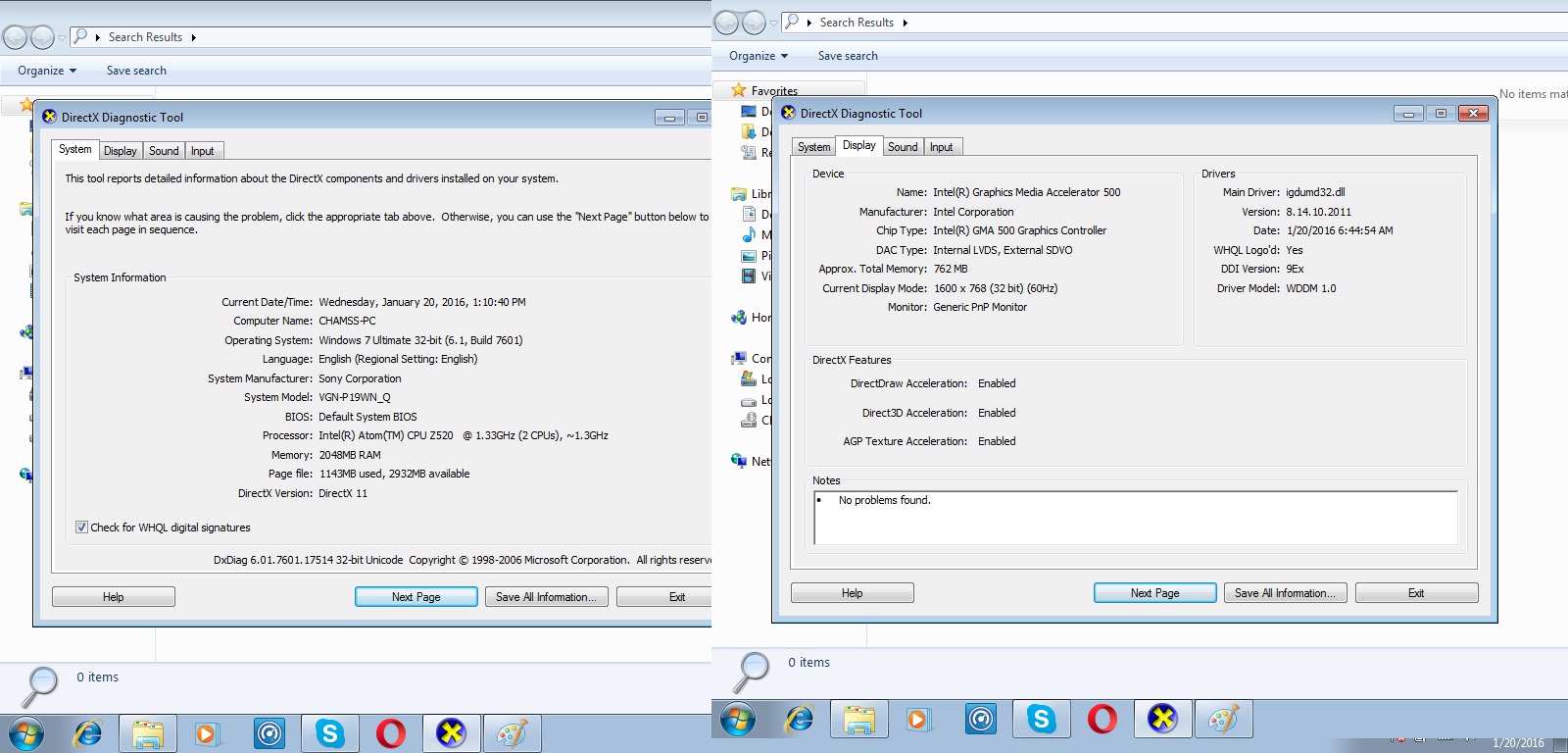Open the Organize menu in the right Explorer window

(759, 56)
